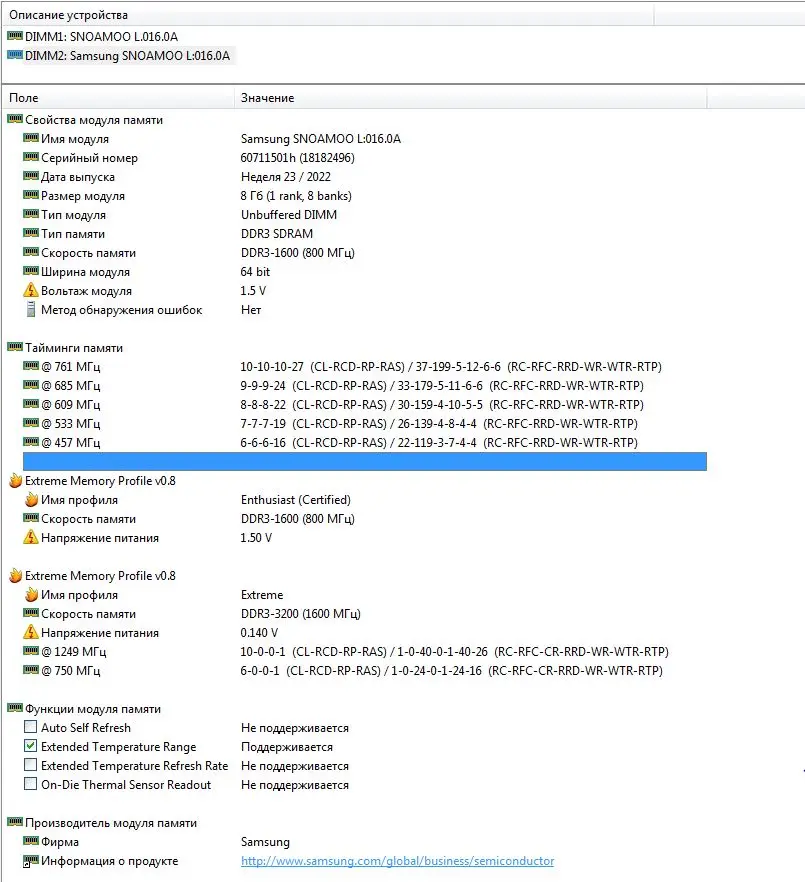Select the '9-9-9-24' timing value
The width and height of the screenshot is (805, 882).
(263, 386)
